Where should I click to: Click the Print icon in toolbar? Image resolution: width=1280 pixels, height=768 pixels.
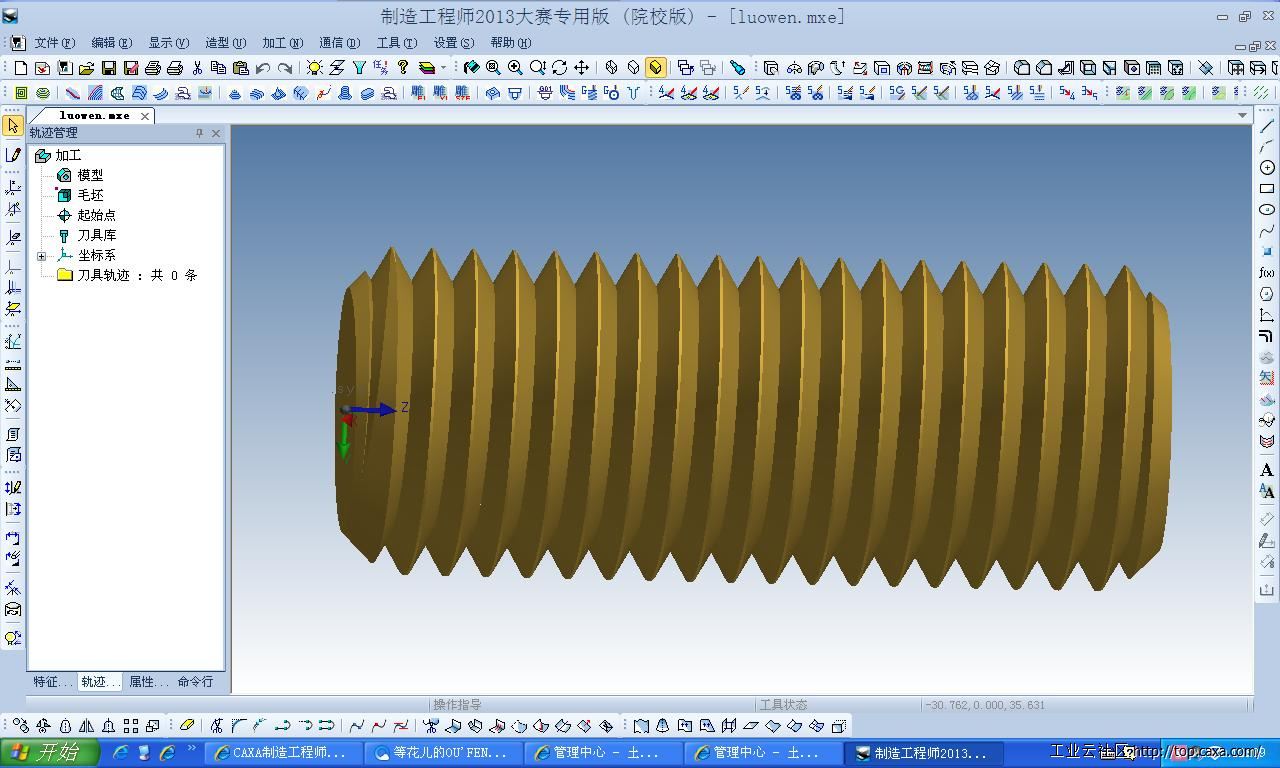(x=153, y=68)
